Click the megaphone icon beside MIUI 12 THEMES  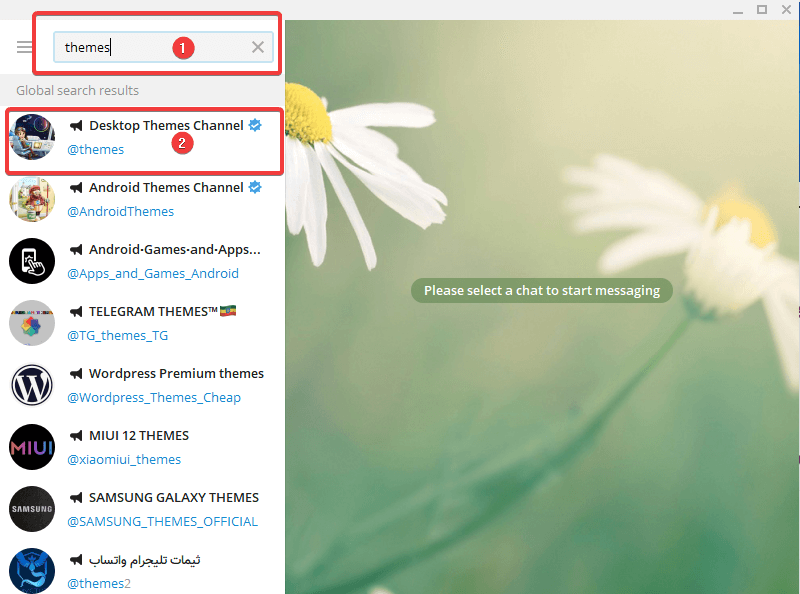[79, 435]
